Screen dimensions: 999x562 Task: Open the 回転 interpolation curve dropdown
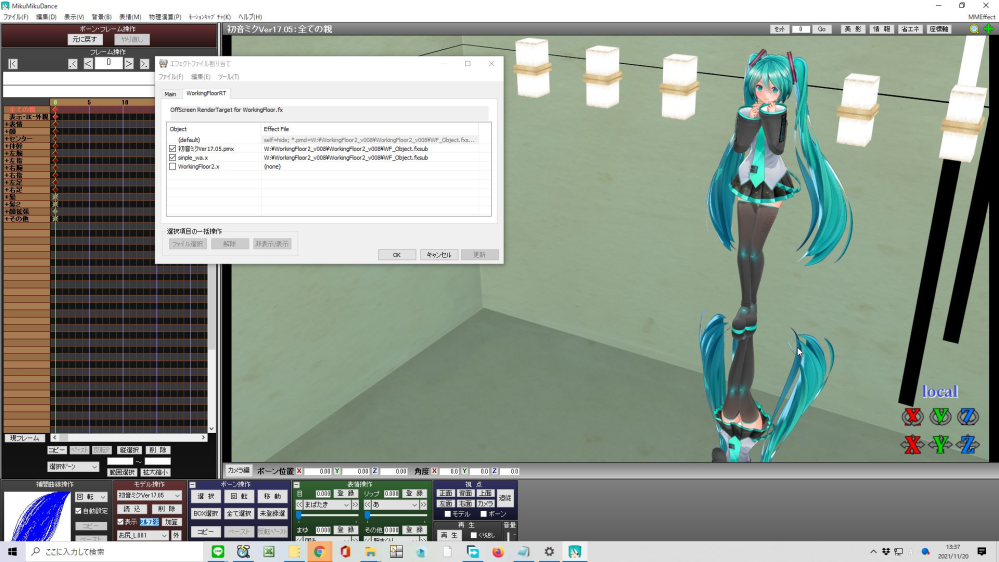(x=91, y=496)
